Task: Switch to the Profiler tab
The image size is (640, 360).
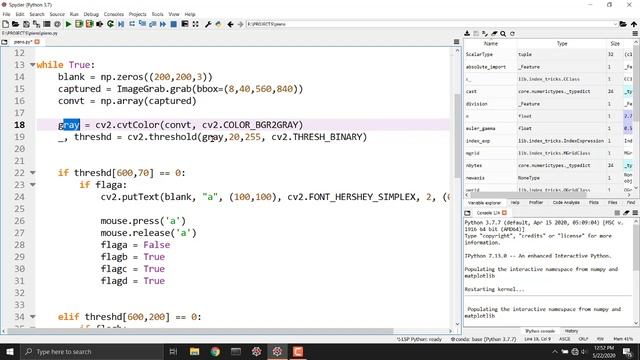Action: click(536, 202)
